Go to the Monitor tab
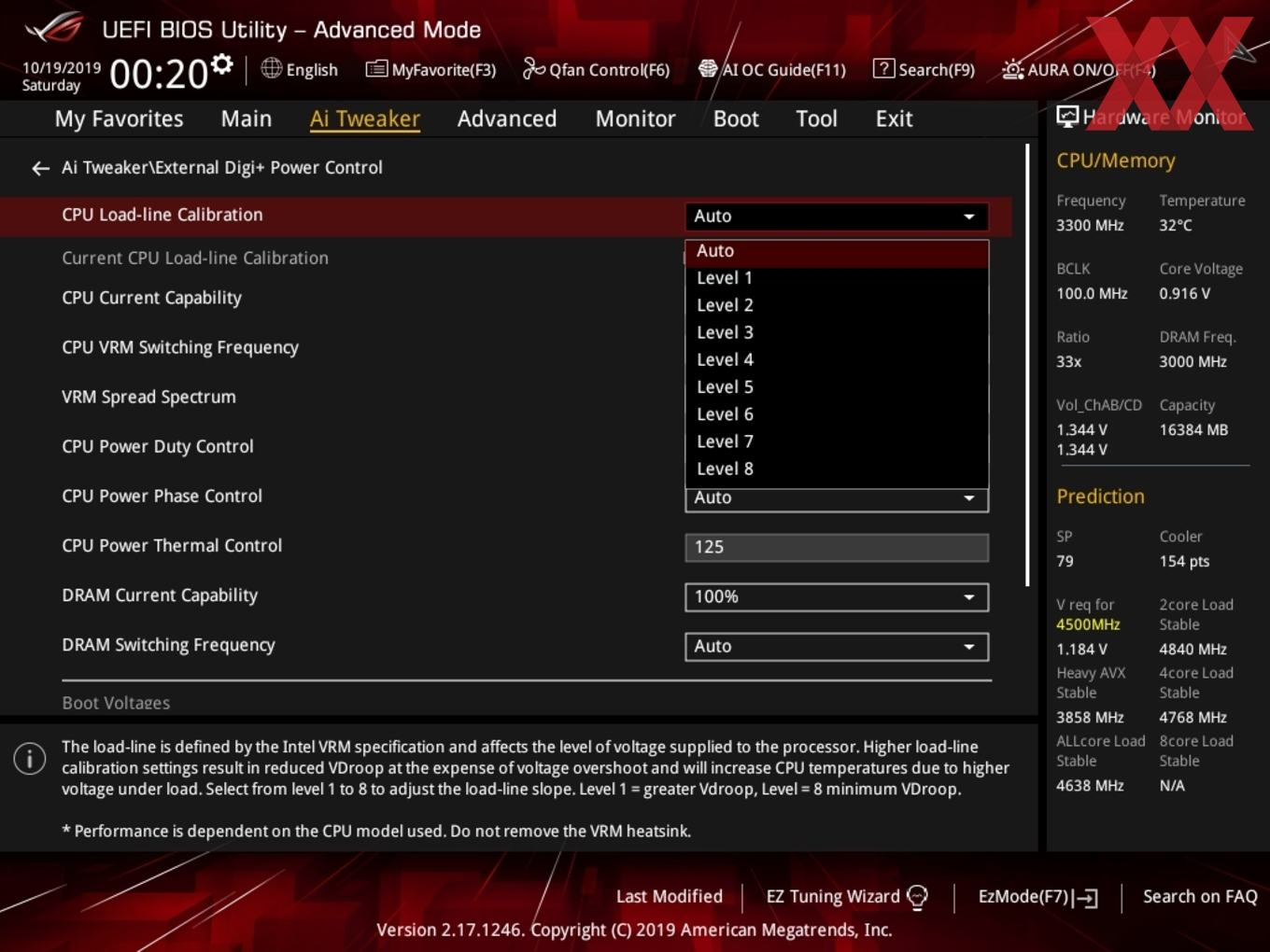The width and height of the screenshot is (1270, 952). [635, 119]
